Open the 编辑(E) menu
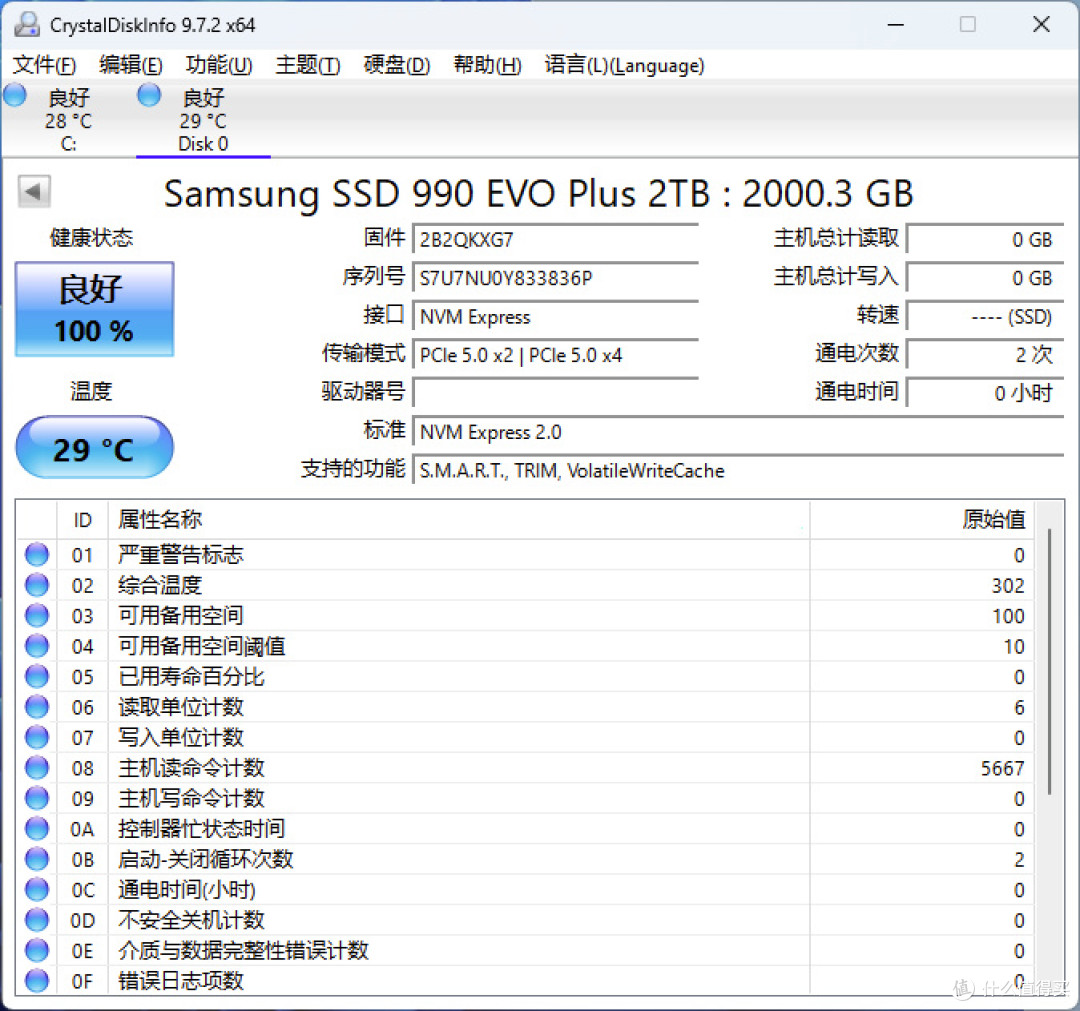Image resolution: width=1080 pixels, height=1011 pixels. 131,65
